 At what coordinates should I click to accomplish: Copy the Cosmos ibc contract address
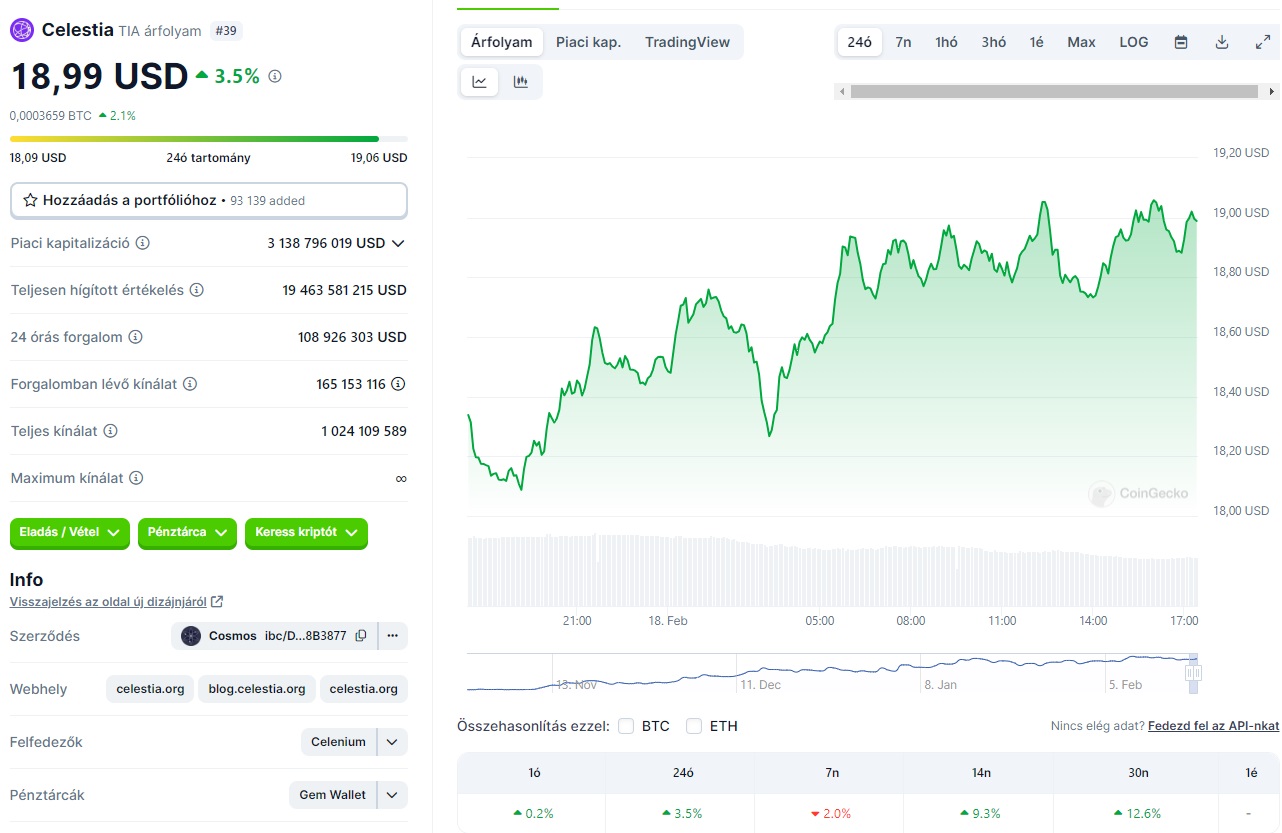click(x=361, y=636)
